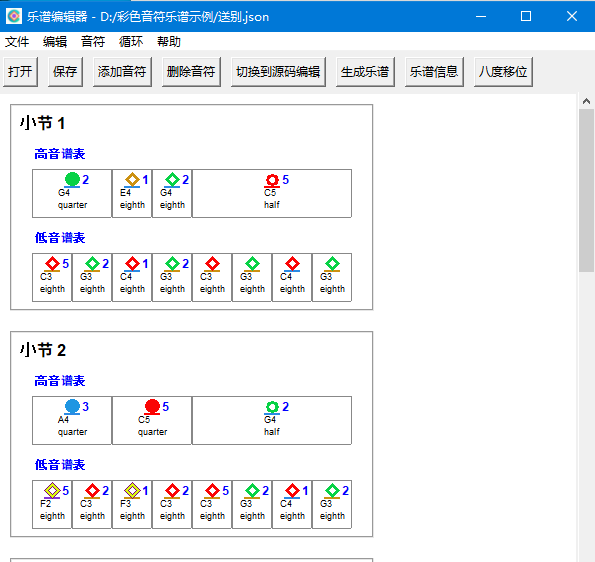Close the 乐谱编辑器 window
This screenshot has width=595, height=562.
pos(571,16)
